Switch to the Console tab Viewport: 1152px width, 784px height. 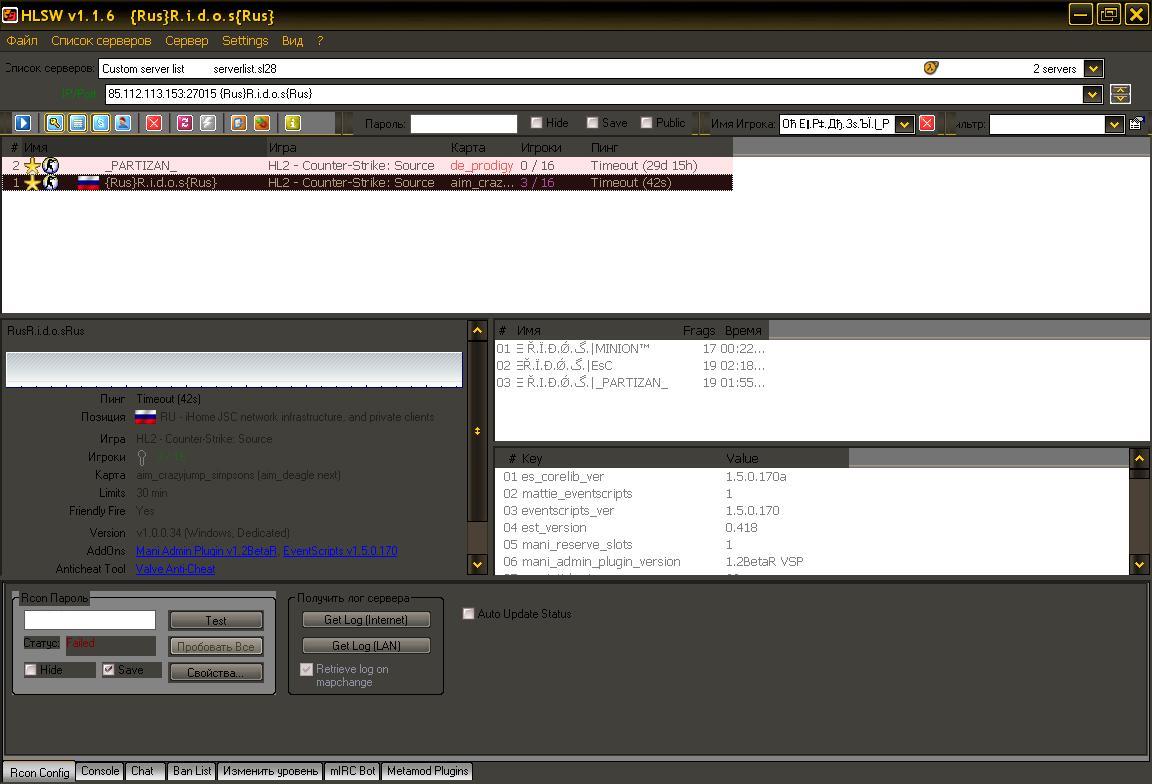coord(100,771)
